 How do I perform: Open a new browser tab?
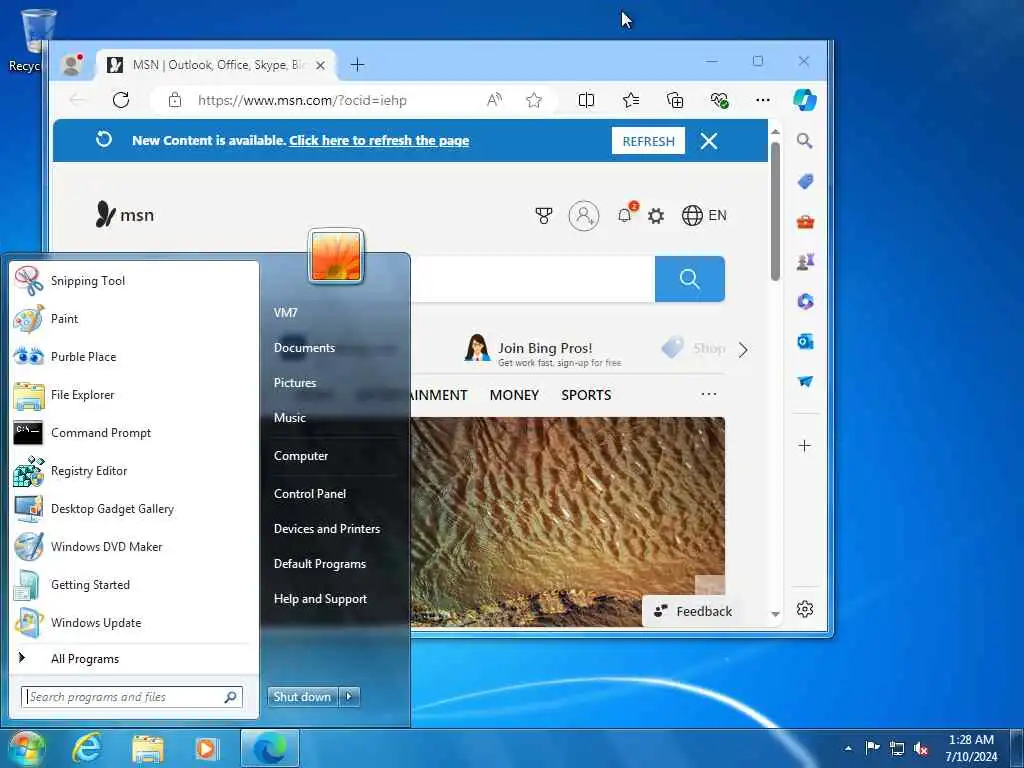(x=357, y=65)
